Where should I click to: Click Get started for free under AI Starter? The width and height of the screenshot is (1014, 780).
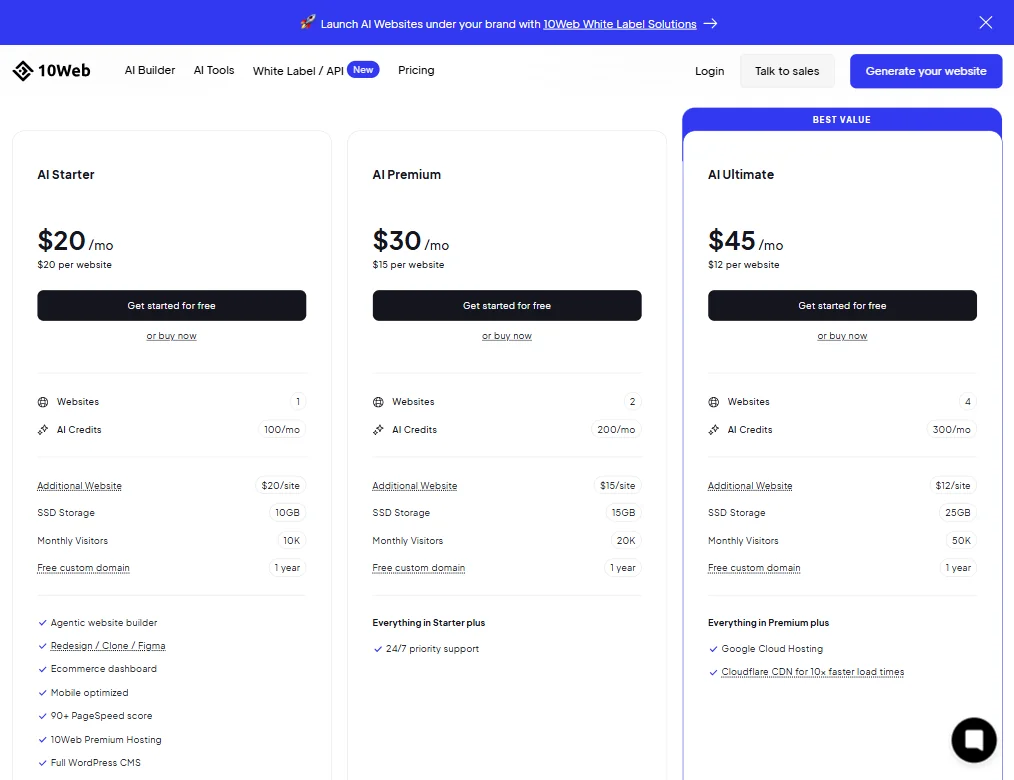[171, 305]
